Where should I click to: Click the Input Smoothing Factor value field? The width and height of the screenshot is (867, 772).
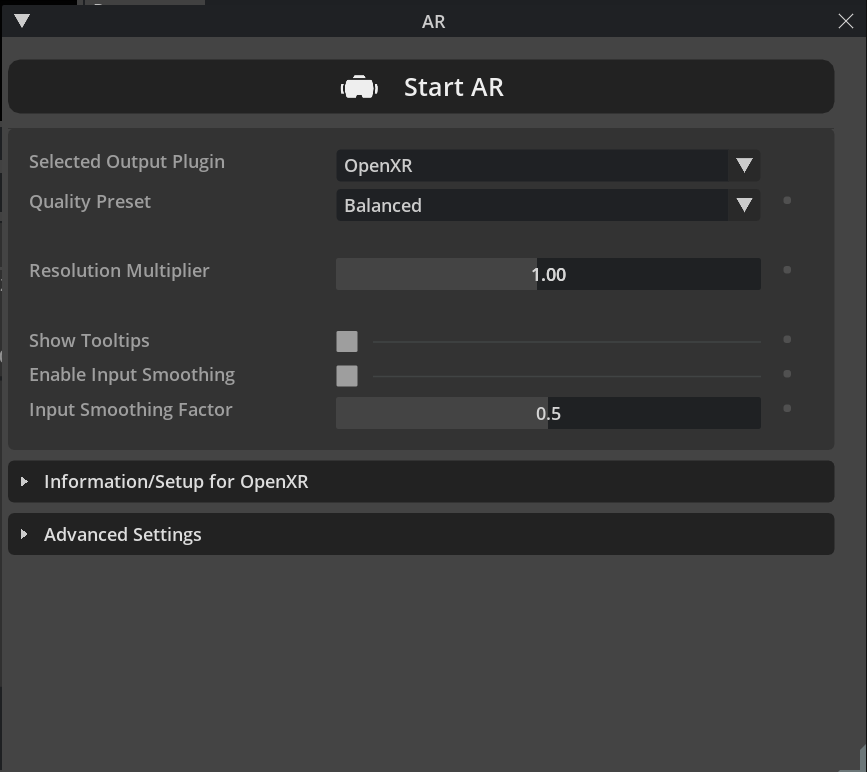point(548,412)
